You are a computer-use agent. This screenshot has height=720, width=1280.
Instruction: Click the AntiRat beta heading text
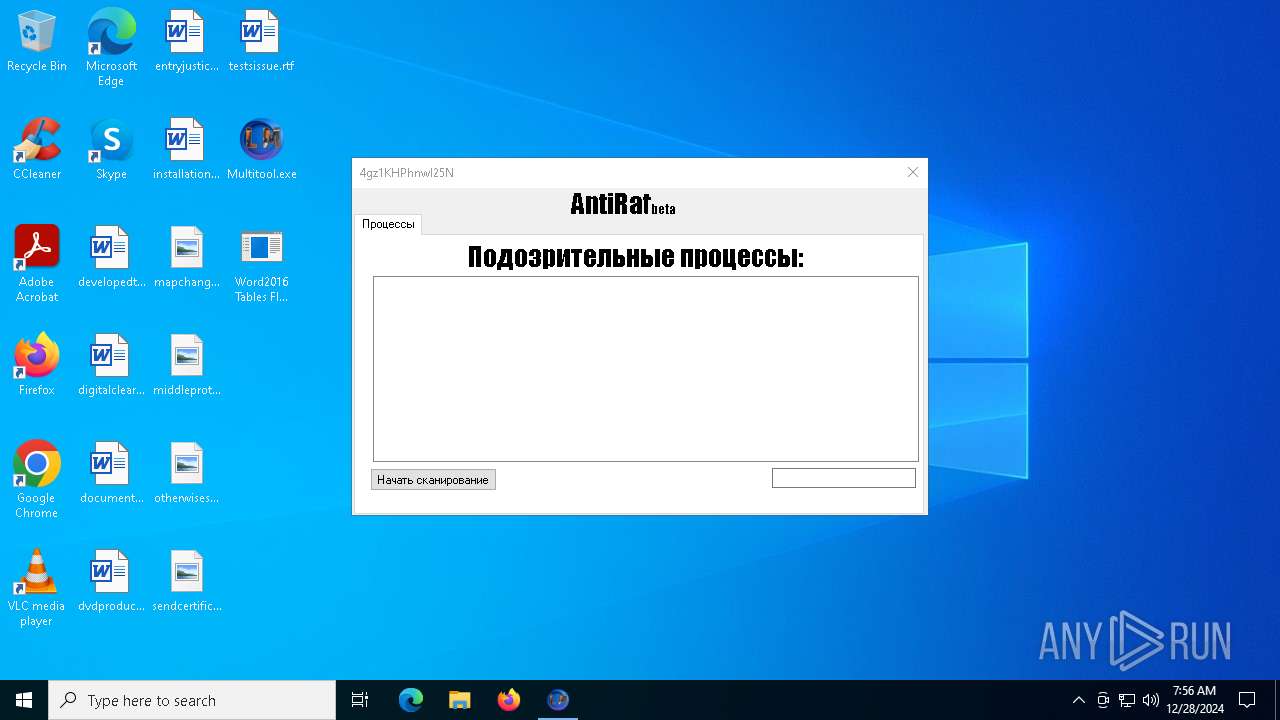(623, 204)
